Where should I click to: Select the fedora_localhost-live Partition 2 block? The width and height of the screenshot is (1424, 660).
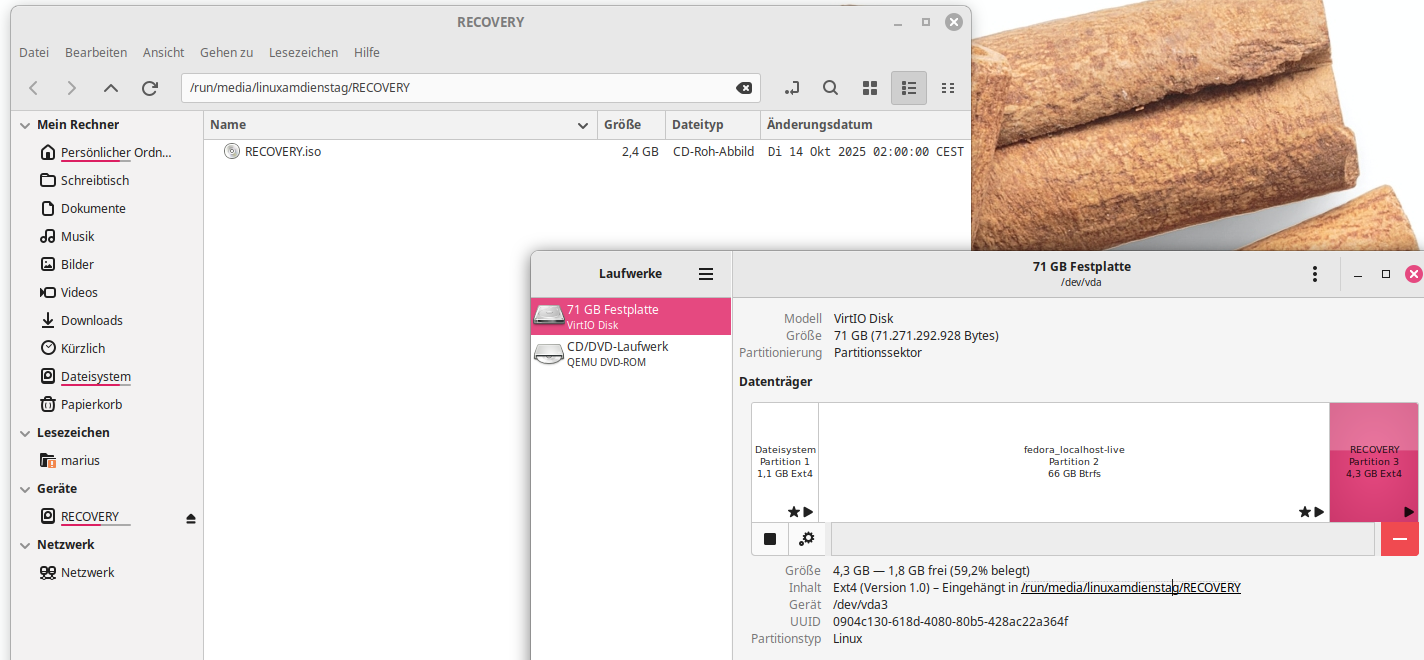pyautogui.click(x=1073, y=462)
